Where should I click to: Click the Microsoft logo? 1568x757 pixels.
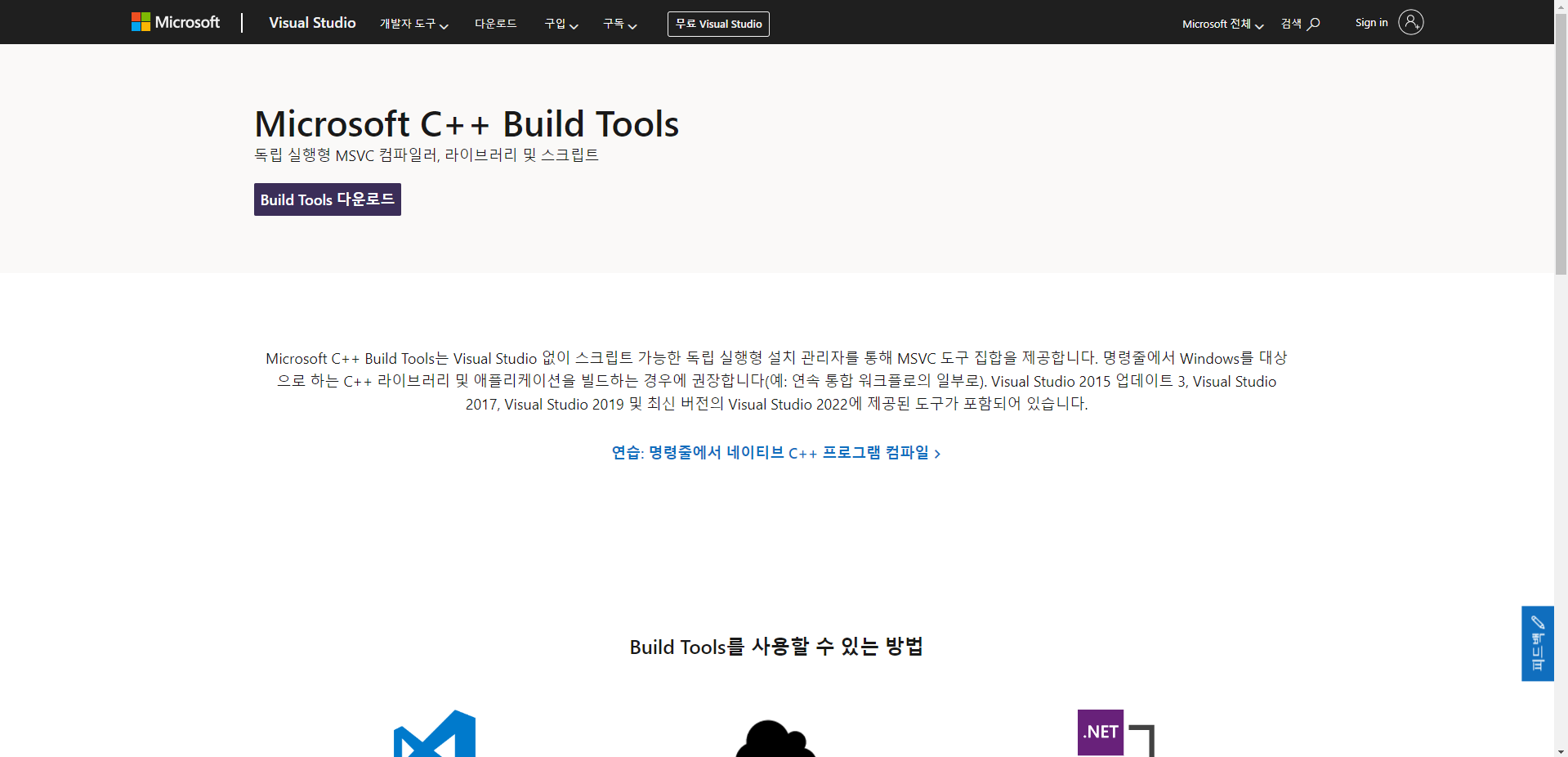coord(176,22)
